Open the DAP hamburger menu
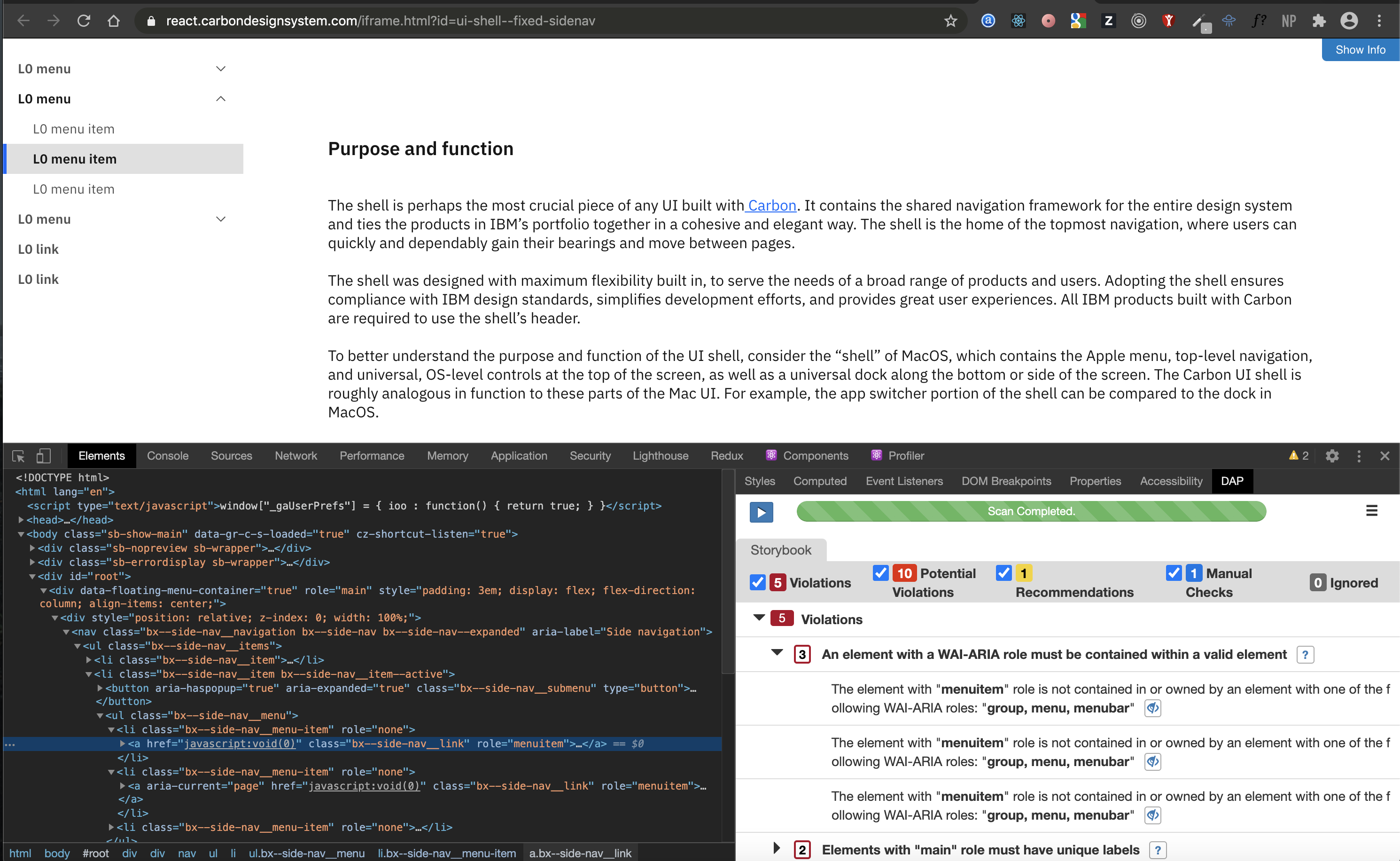The image size is (1400, 861). click(x=1371, y=511)
